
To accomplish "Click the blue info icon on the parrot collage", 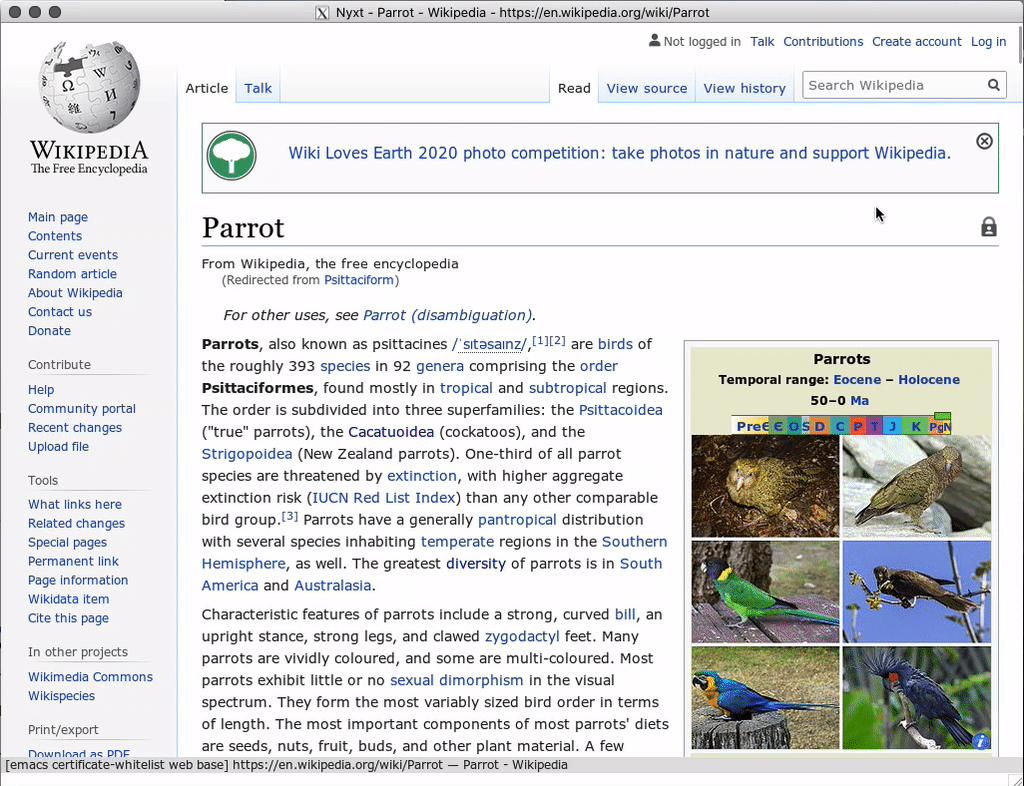I will (980, 741).
